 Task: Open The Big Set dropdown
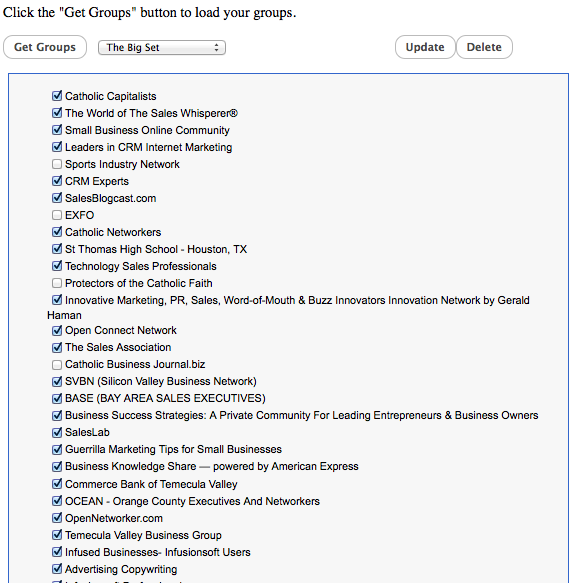[x=162, y=48]
